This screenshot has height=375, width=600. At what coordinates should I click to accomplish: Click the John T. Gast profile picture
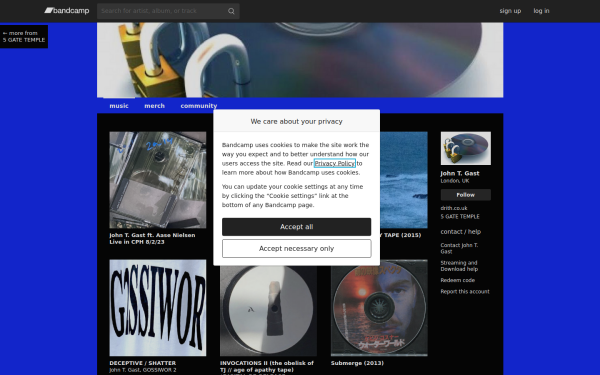[x=466, y=148]
